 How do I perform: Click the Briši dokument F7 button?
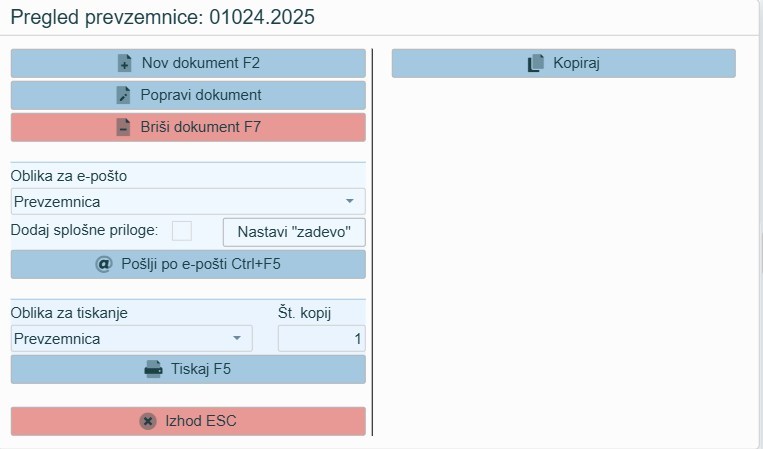[x=188, y=127]
